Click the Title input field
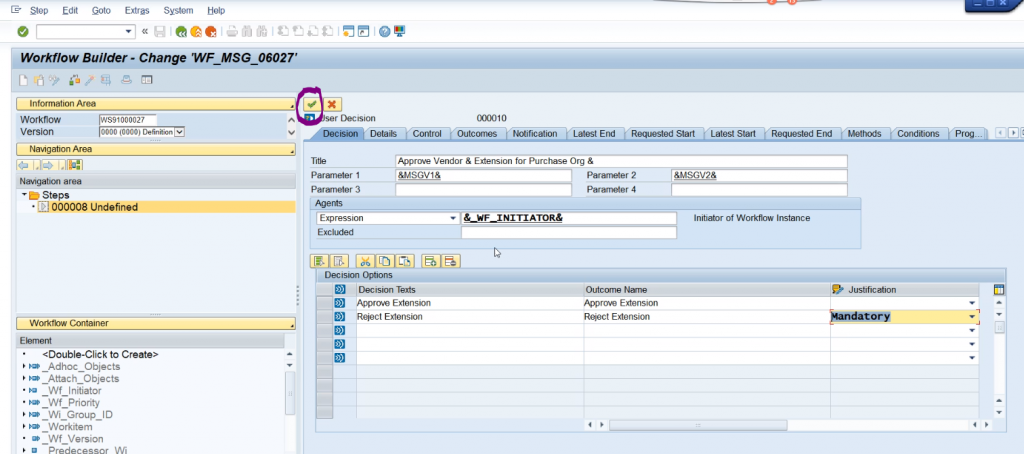Image resolution: width=1024 pixels, height=454 pixels. (x=621, y=161)
